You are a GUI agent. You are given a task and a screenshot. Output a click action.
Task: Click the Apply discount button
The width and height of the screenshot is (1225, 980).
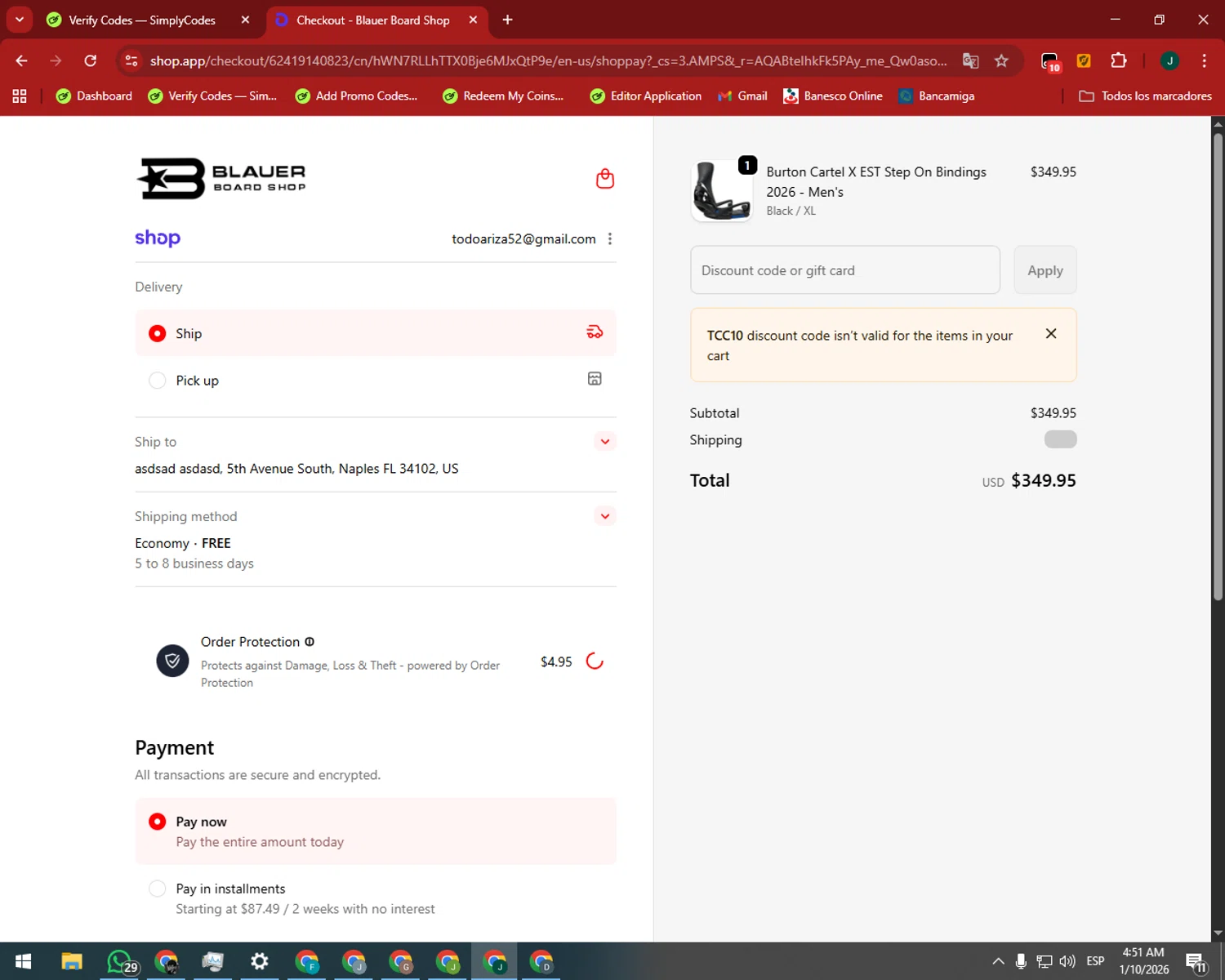click(1045, 270)
